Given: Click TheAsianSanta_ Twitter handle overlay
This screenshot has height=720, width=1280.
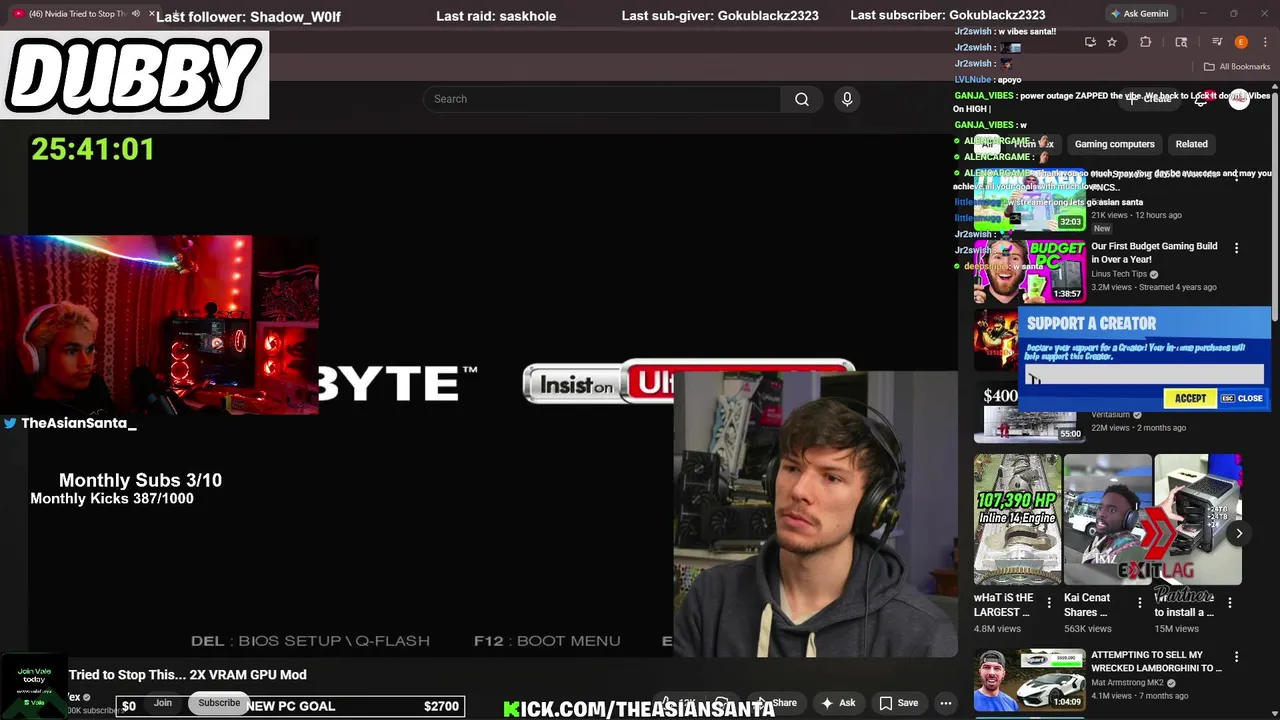Looking at the screenshot, I should 69,423.
